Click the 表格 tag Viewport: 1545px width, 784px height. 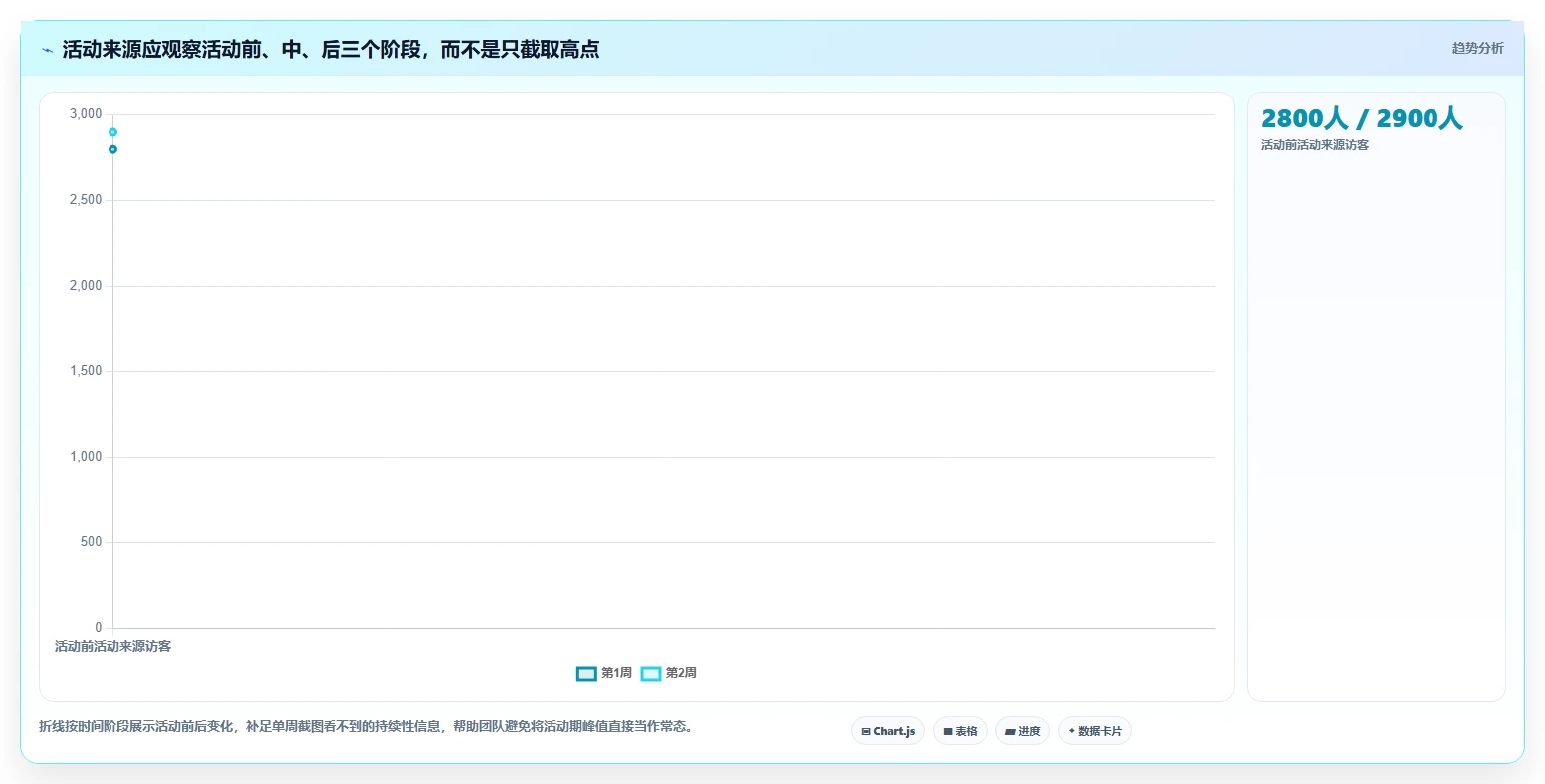pyautogui.click(x=960, y=731)
